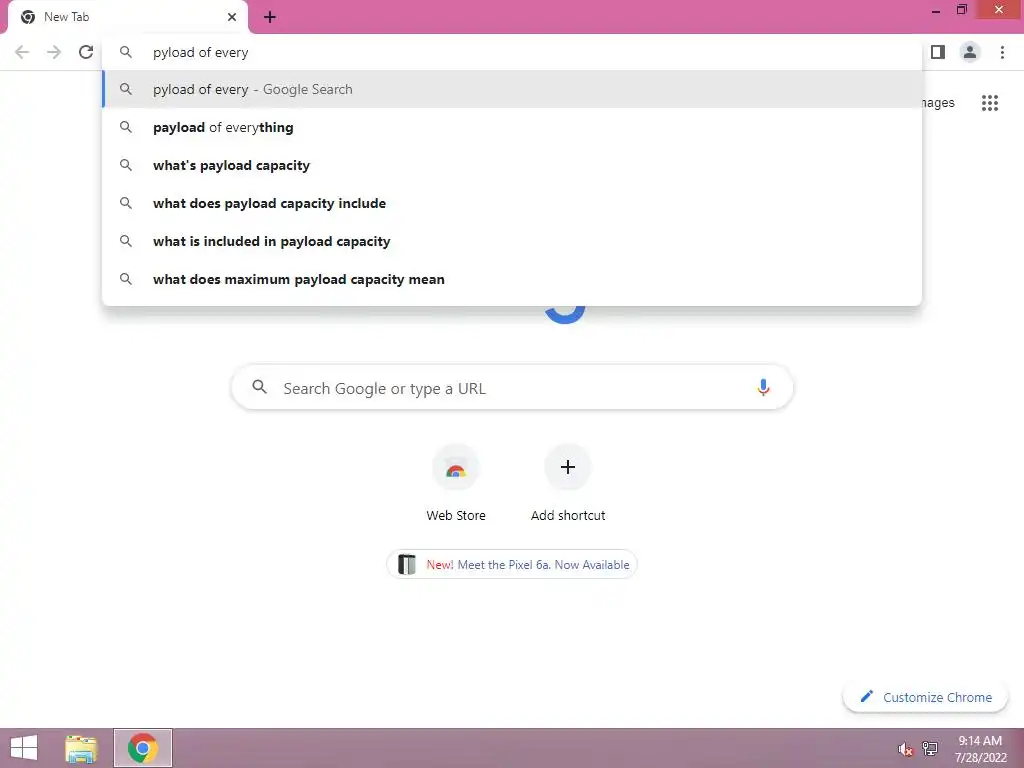Open the Web Store shortcut
The height and width of the screenshot is (768, 1024).
(456, 483)
